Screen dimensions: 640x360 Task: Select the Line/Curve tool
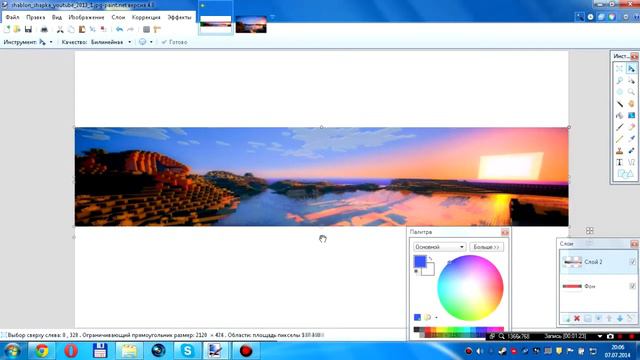click(631, 163)
